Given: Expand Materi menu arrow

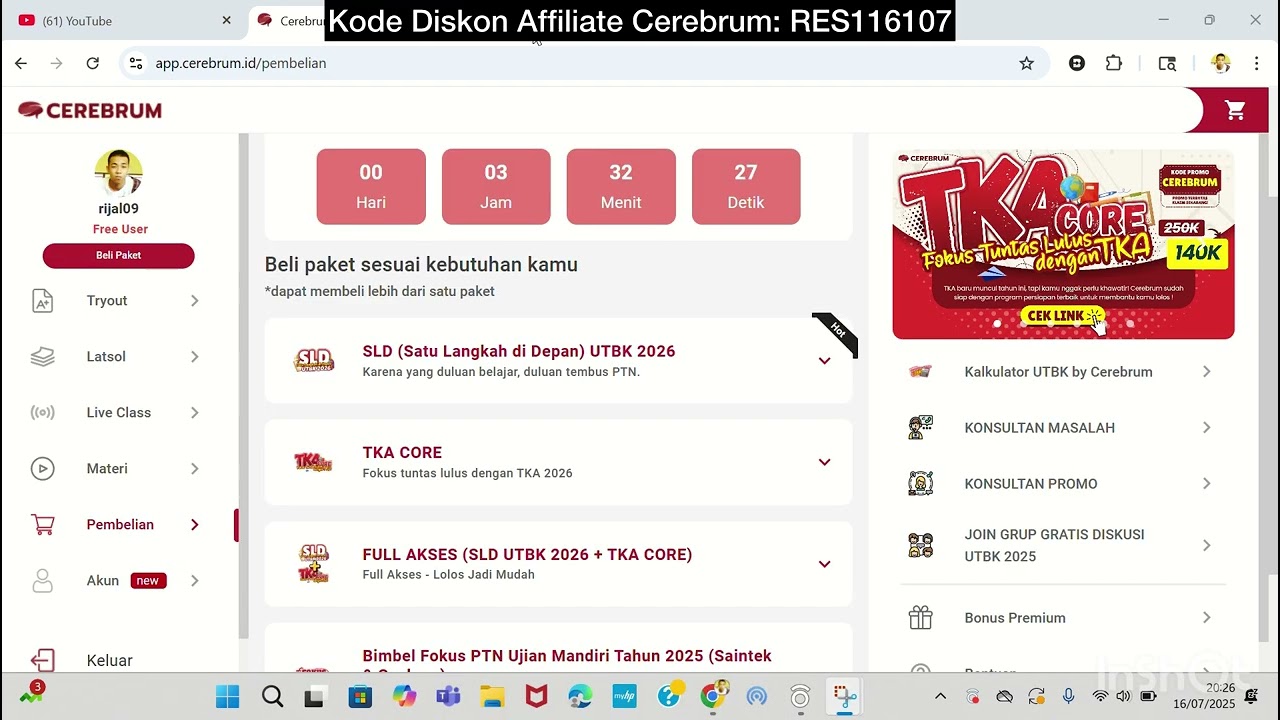Looking at the screenshot, I should [x=195, y=469].
